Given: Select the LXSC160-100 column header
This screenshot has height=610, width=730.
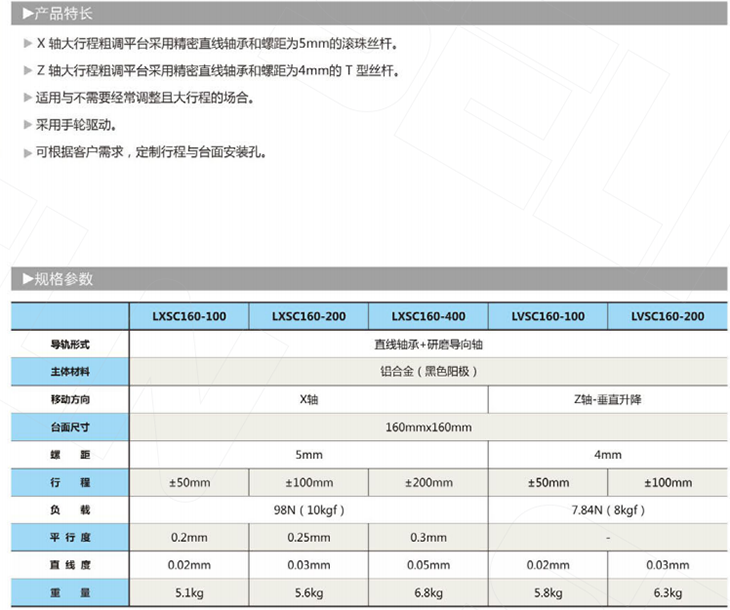Looking at the screenshot, I should coord(189,317).
